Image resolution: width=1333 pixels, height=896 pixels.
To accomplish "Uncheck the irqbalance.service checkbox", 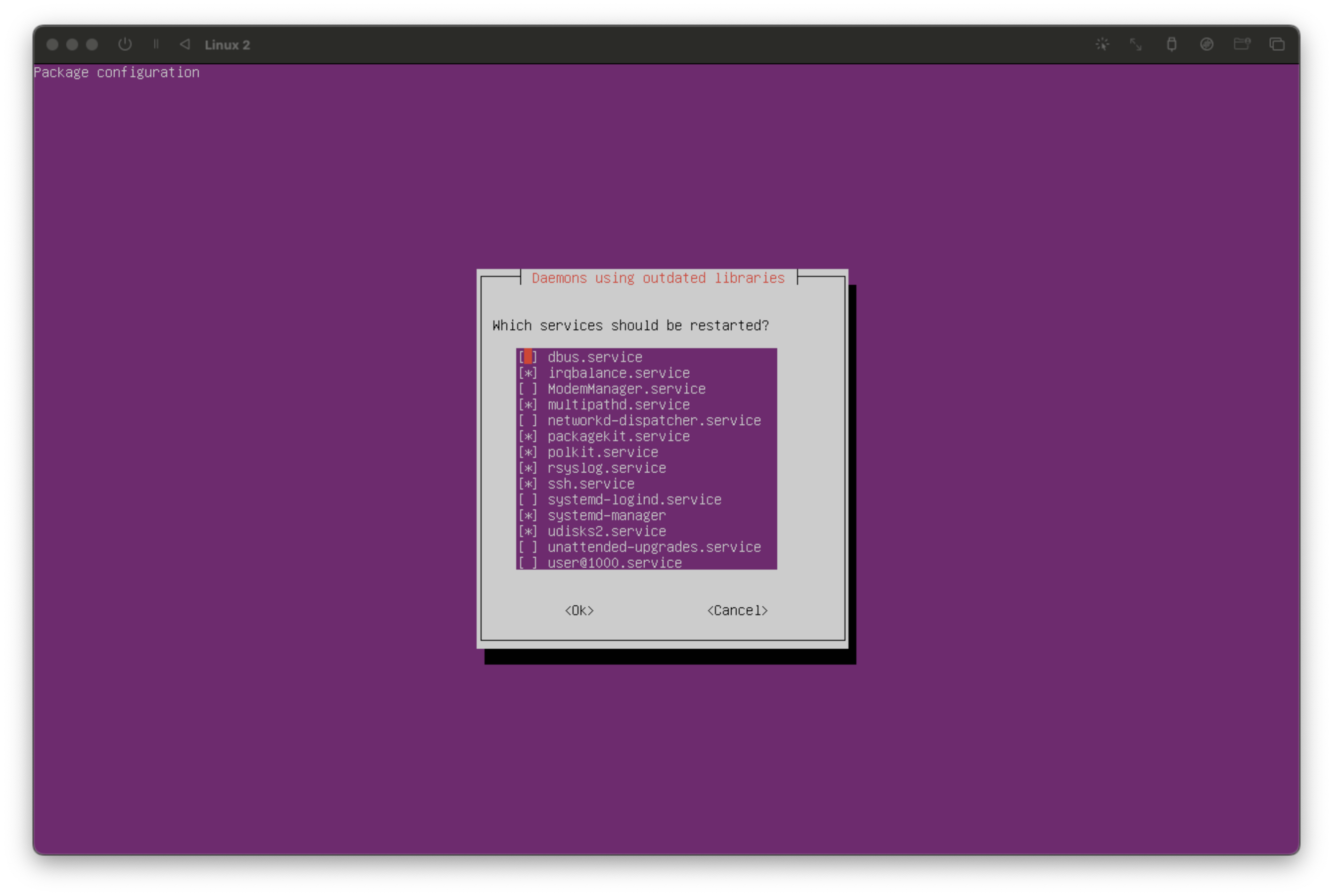I will tap(528, 373).
